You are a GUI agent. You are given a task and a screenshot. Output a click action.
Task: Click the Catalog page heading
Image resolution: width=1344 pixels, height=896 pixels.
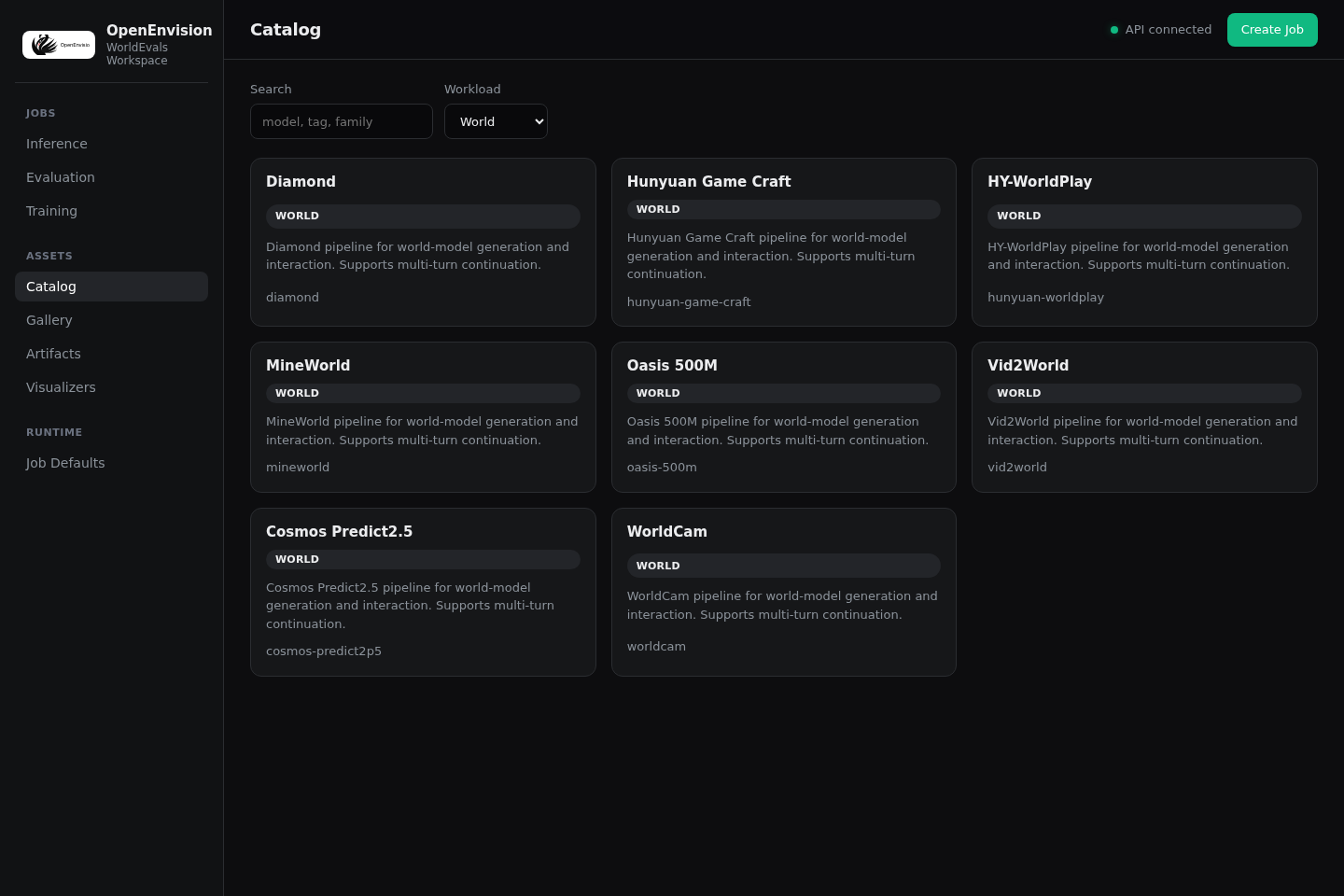click(286, 30)
